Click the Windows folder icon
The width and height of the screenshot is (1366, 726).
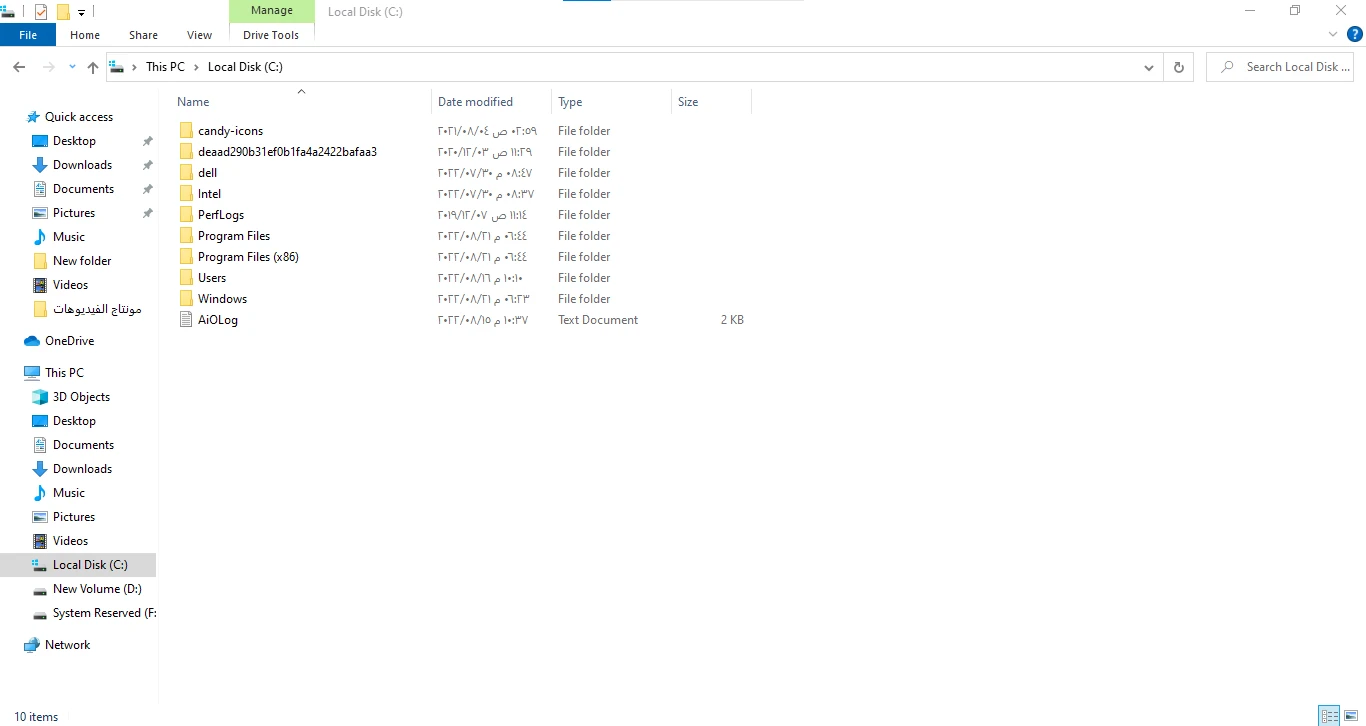(186, 299)
